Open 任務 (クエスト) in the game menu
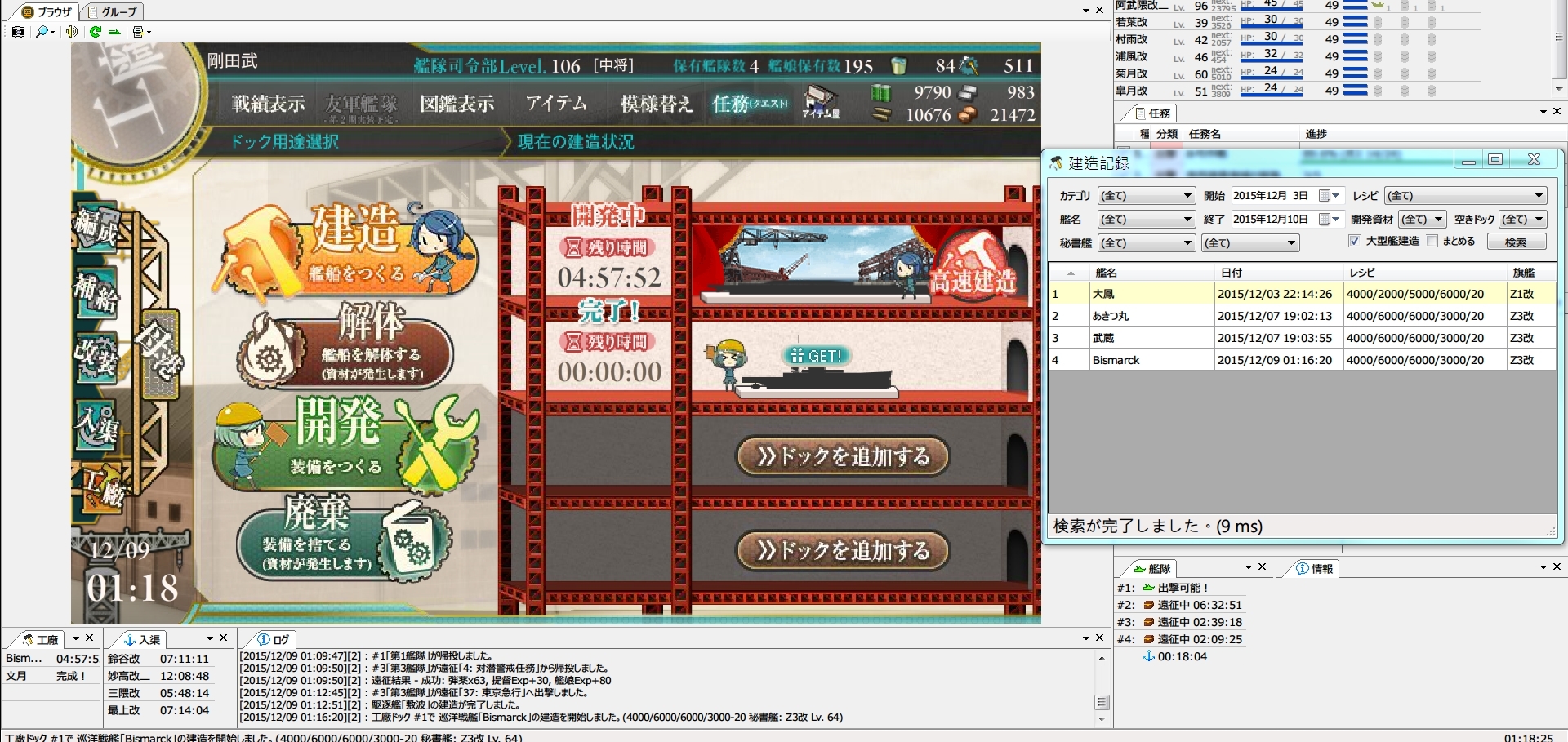The width and height of the screenshot is (1568, 742). tap(750, 104)
